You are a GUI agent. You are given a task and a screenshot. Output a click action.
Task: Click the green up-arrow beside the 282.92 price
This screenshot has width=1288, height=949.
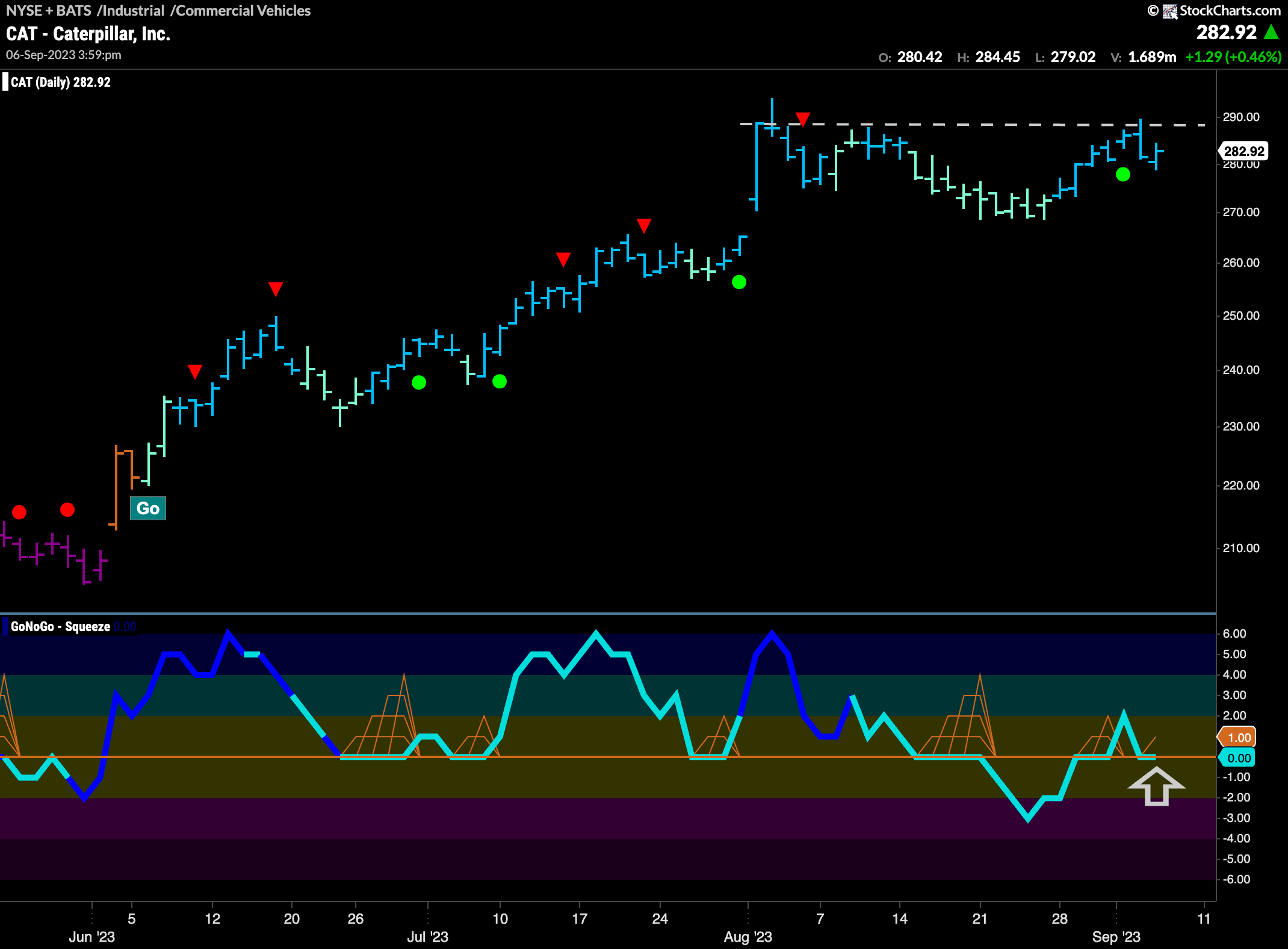click(x=1271, y=32)
